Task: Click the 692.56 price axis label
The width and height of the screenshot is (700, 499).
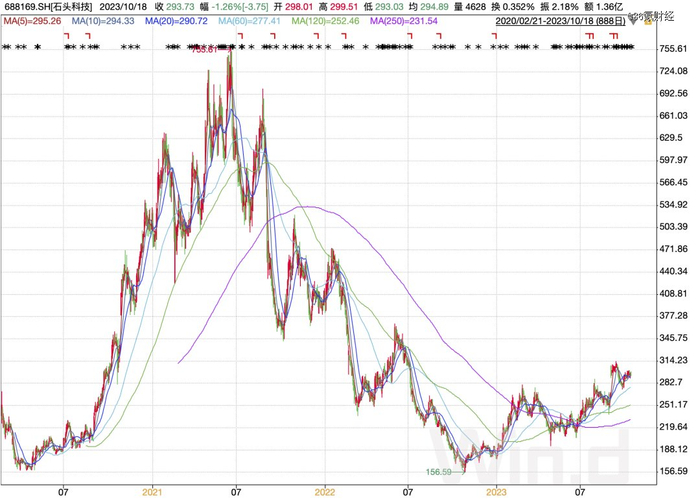Action: click(673, 93)
